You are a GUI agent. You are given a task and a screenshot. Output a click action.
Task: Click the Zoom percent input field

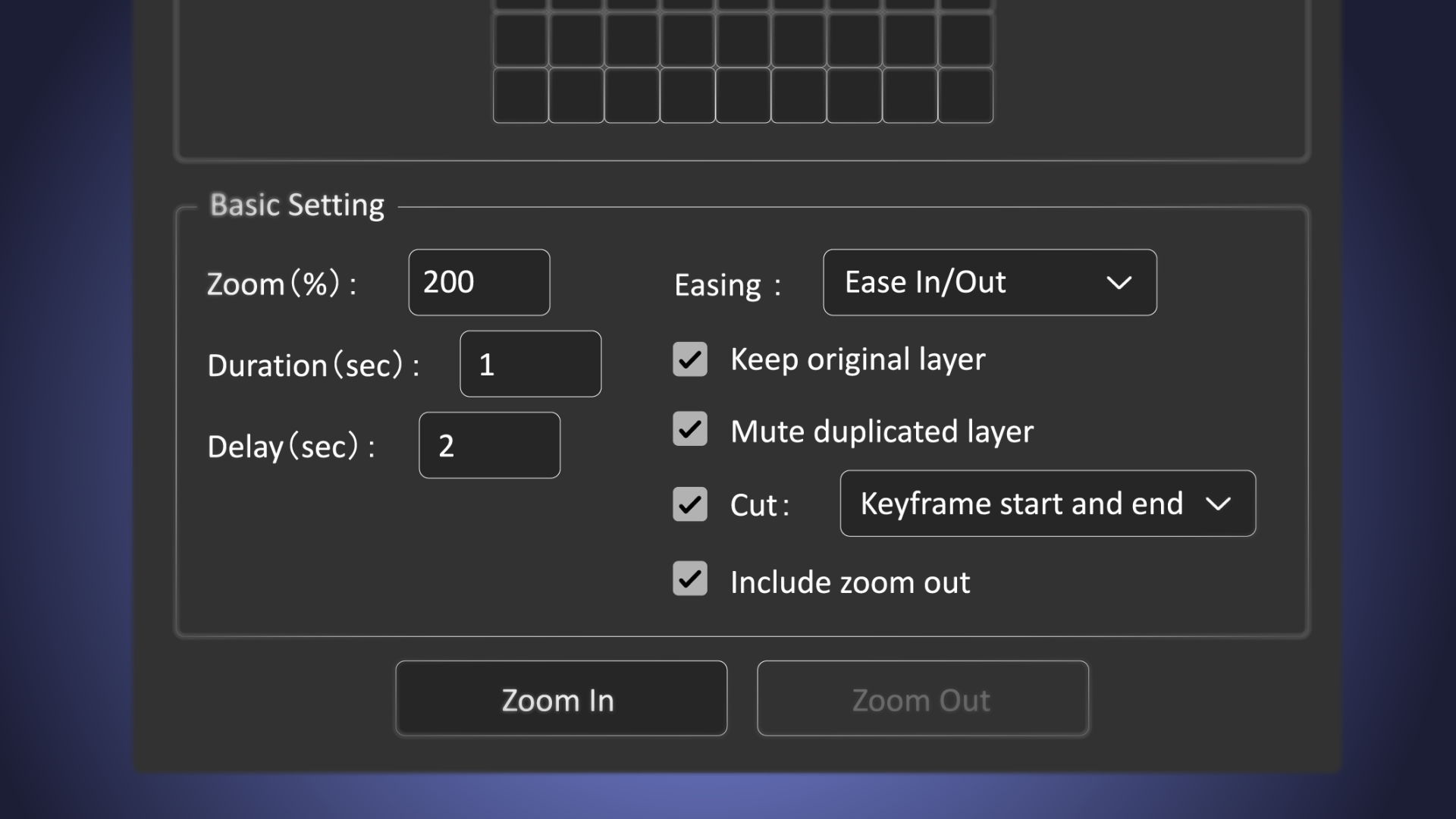[x=479, y=282]
